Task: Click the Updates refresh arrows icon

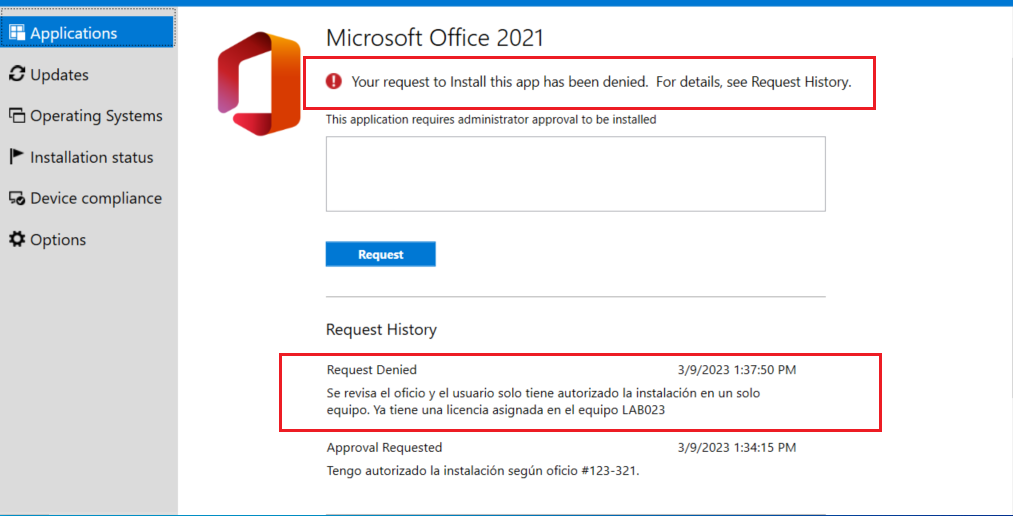Action: pyautogui.click(x=17, y=74)
